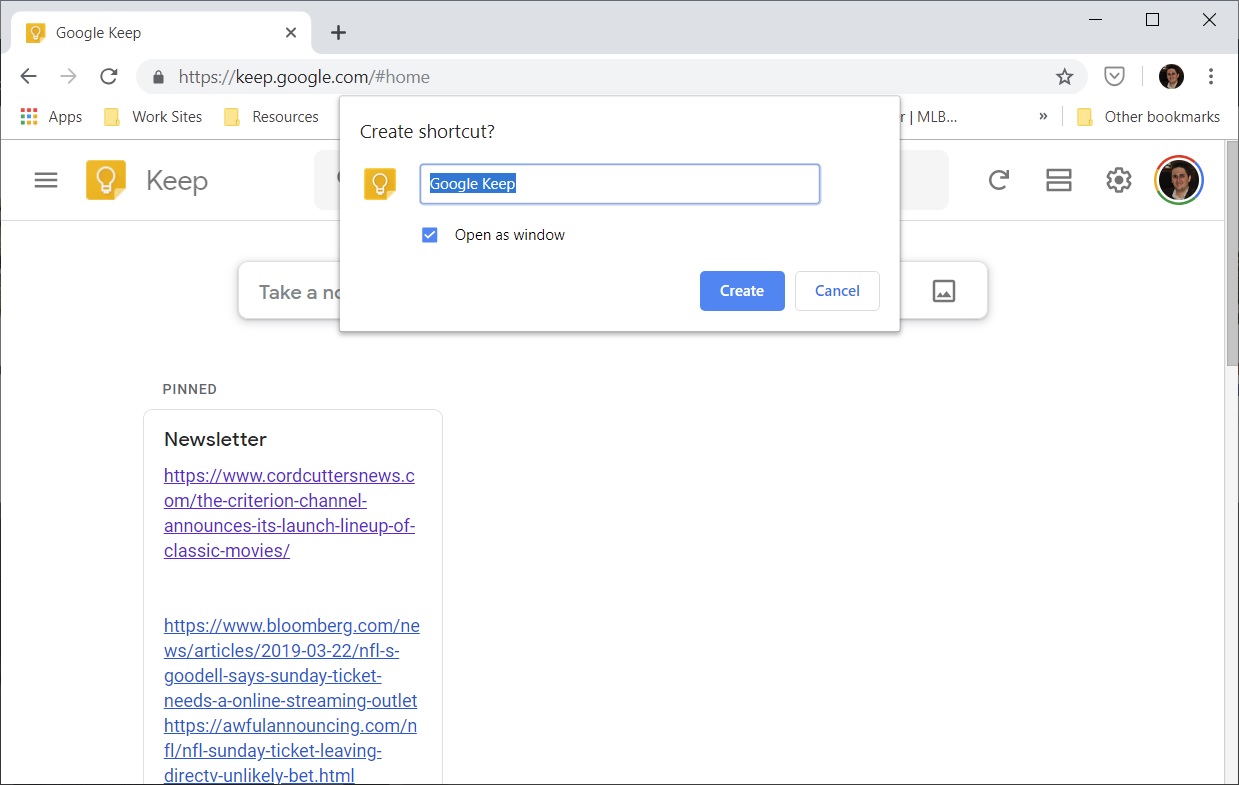Click the Create shortcut? dialog heading
The image size is (1239, 785).
(427, 132)
